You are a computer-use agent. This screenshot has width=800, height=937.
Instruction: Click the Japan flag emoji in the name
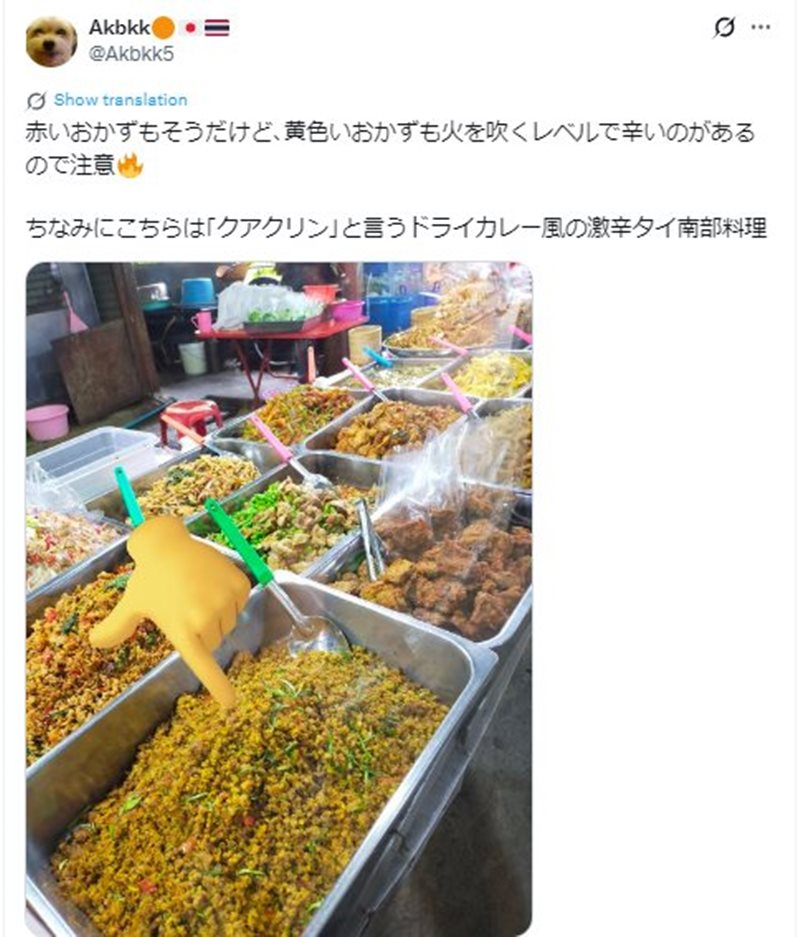click(x=191, y=28)
